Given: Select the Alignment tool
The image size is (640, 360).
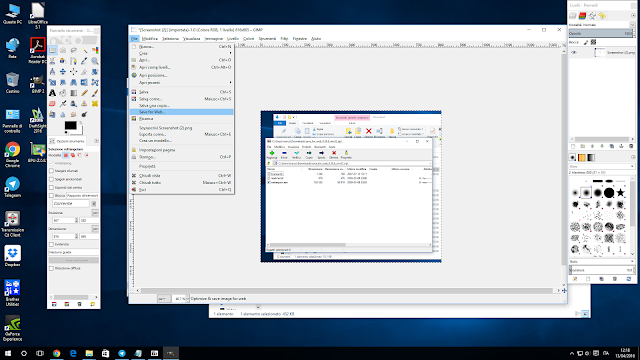Looking at the screenshot, I should tap(73, 71).
